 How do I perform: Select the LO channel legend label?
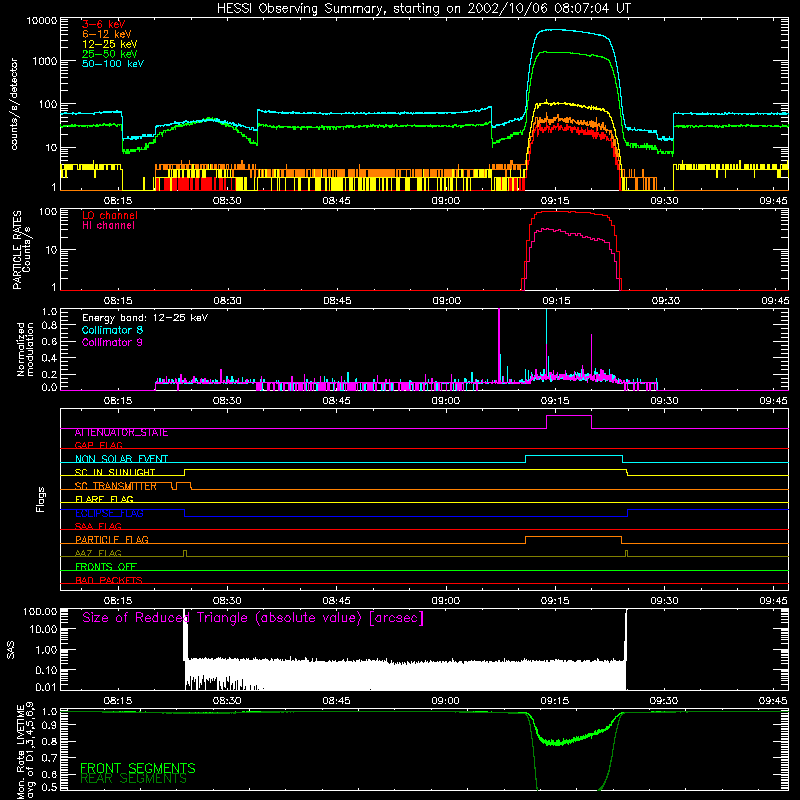(x=110, y=215)
